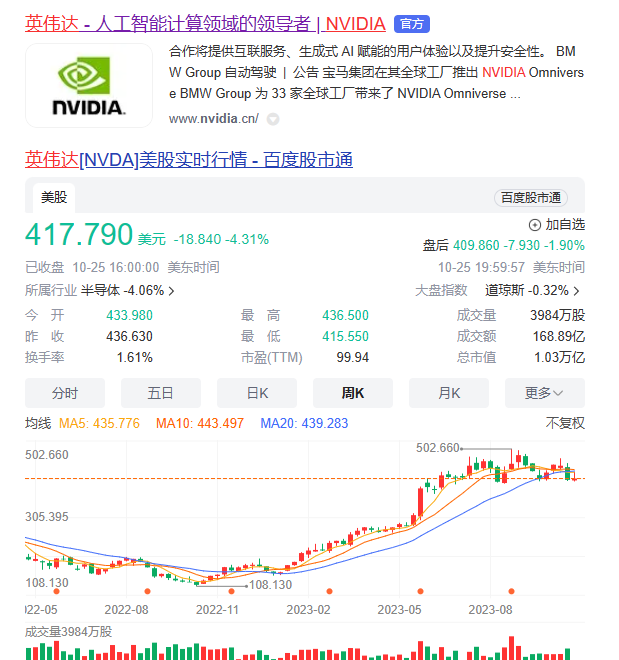Click the 417.790 current price
Viewport: 619px width, 660px height.
pyautogui.click(x=79, y=234)
